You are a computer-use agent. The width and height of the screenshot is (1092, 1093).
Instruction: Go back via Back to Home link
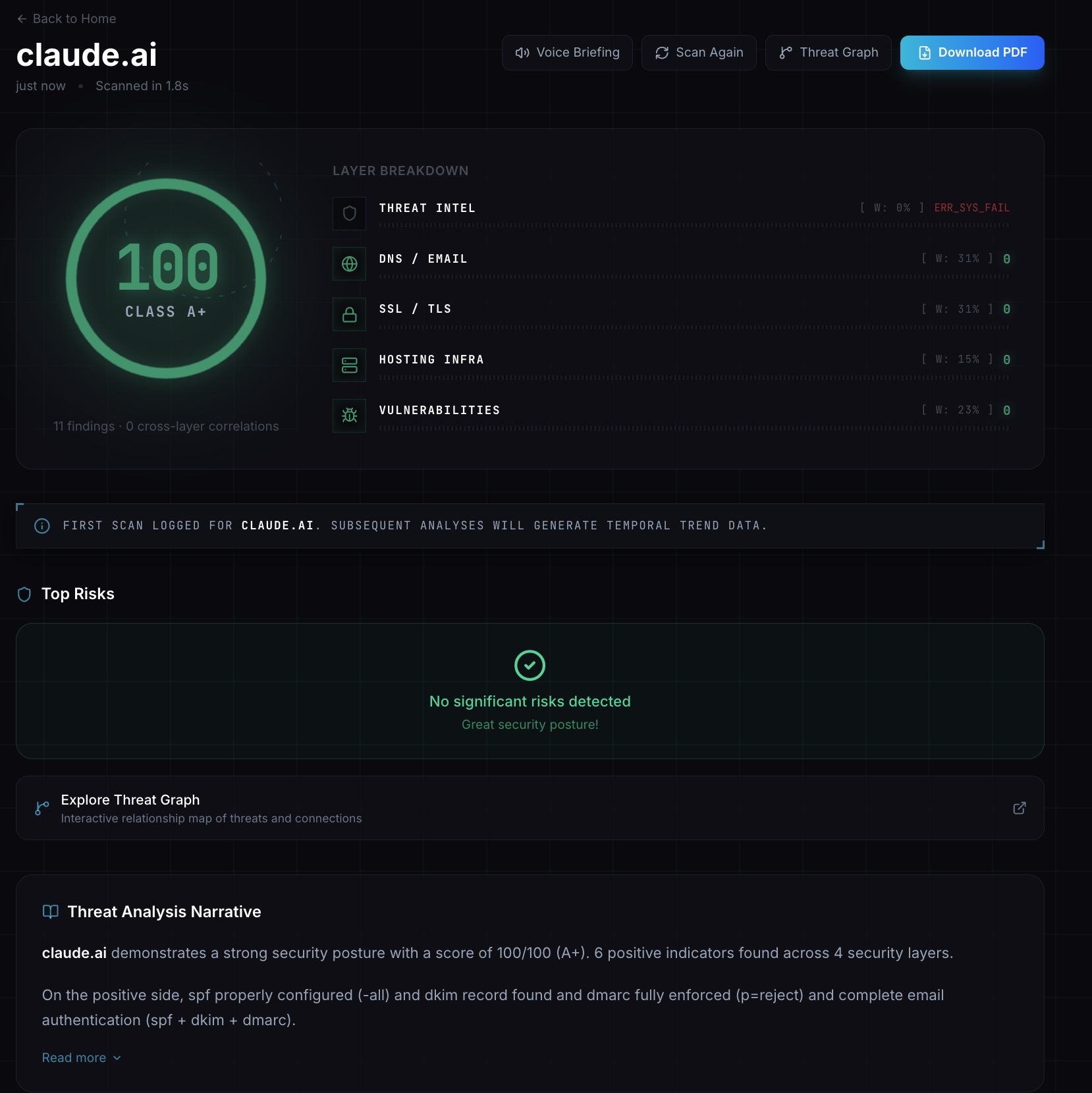click(x=67, y=18)
